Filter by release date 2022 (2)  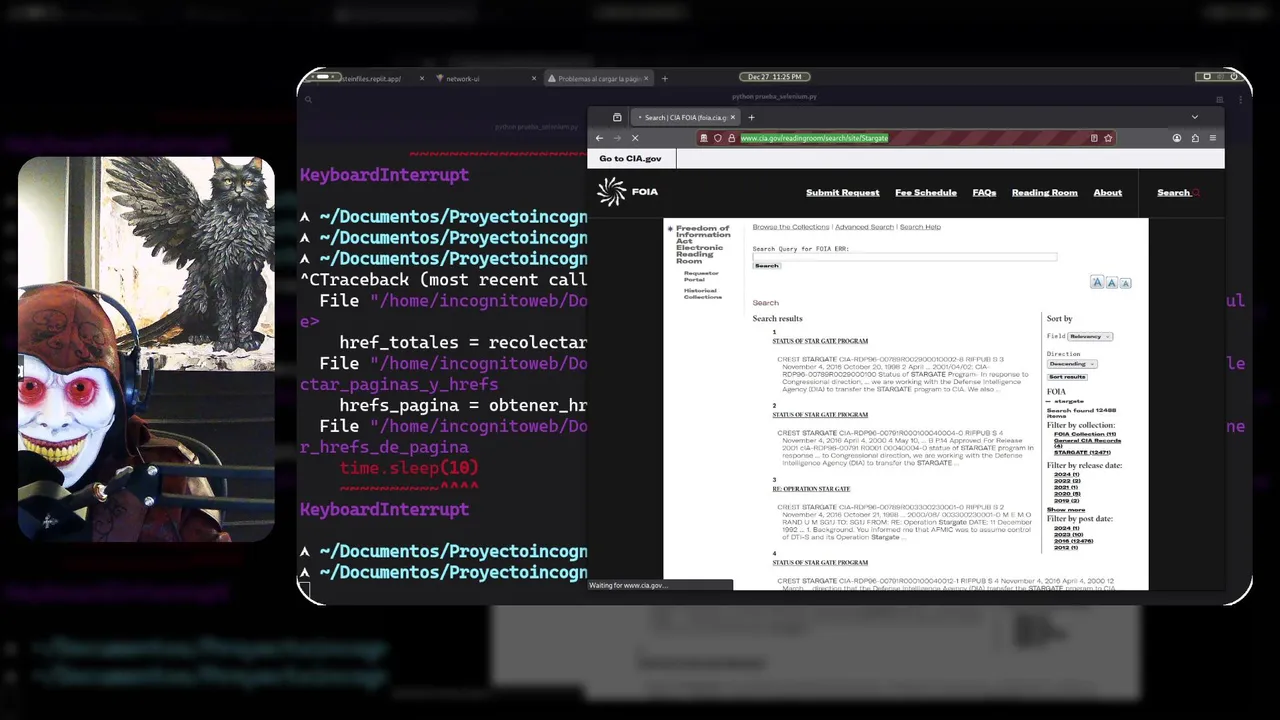point(1066,481)
